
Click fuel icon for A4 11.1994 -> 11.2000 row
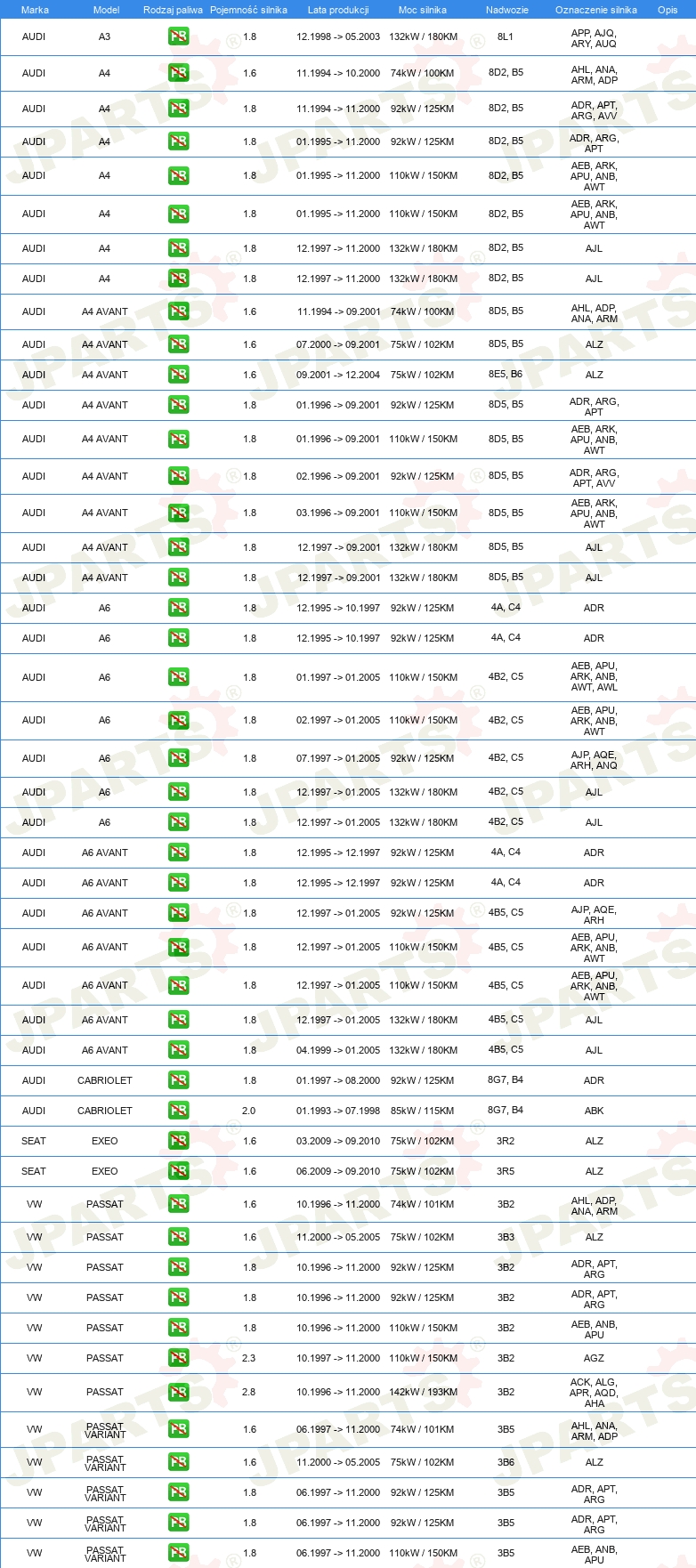click(178, 109)
